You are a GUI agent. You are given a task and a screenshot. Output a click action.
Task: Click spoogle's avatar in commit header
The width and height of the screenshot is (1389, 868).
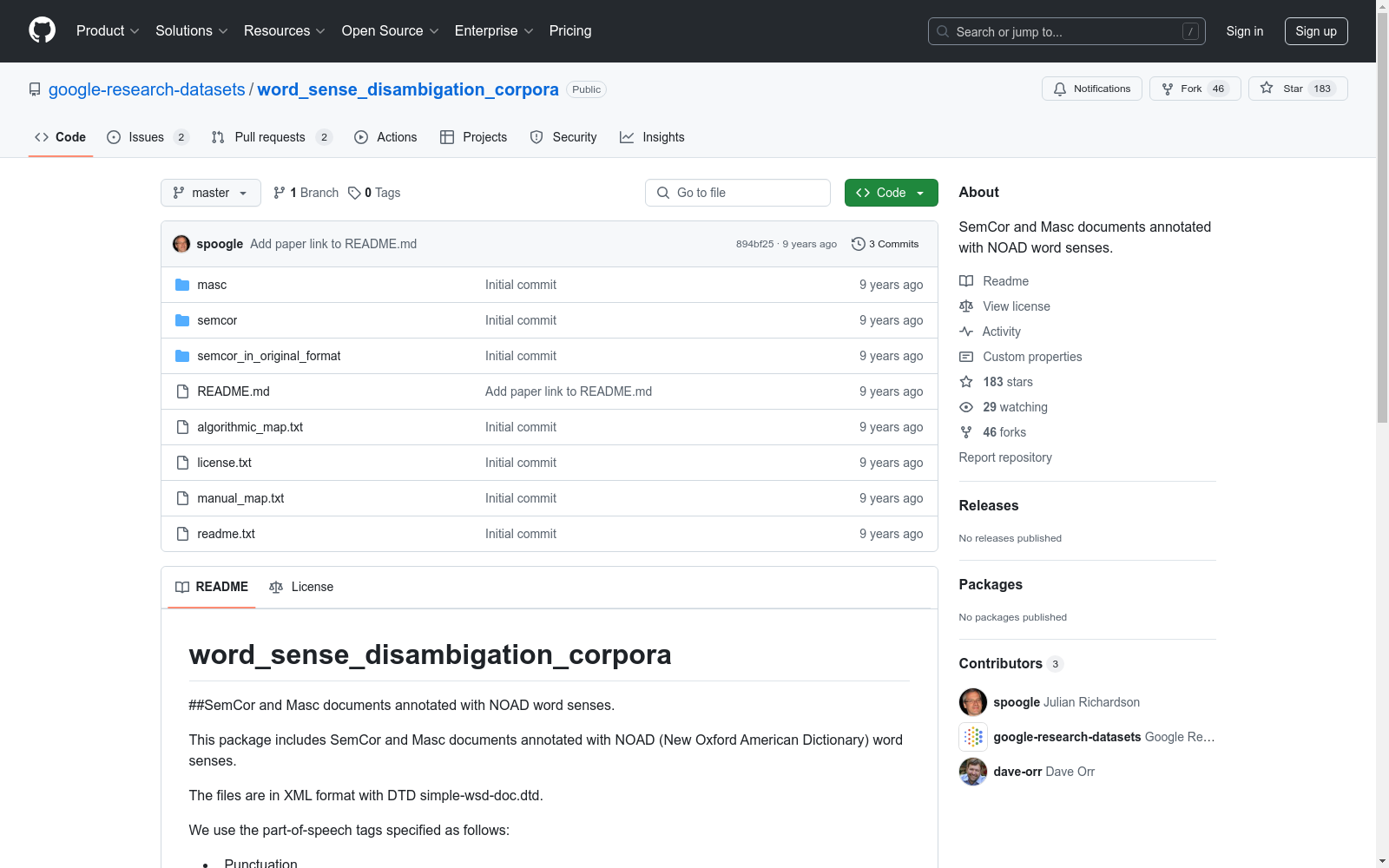click(181, 244)
